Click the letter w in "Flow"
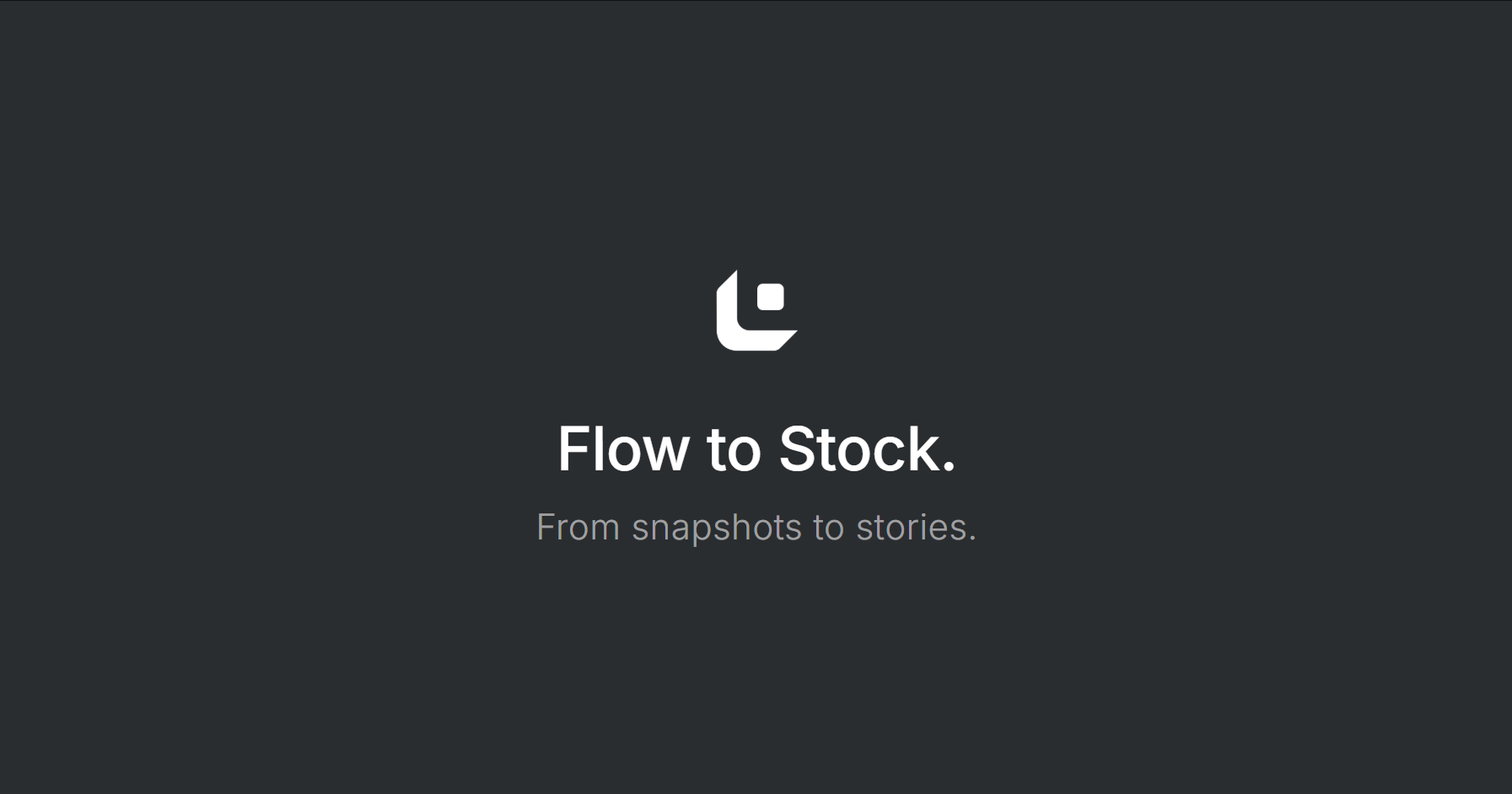The image size is (1512, 794). coord(670,454)
